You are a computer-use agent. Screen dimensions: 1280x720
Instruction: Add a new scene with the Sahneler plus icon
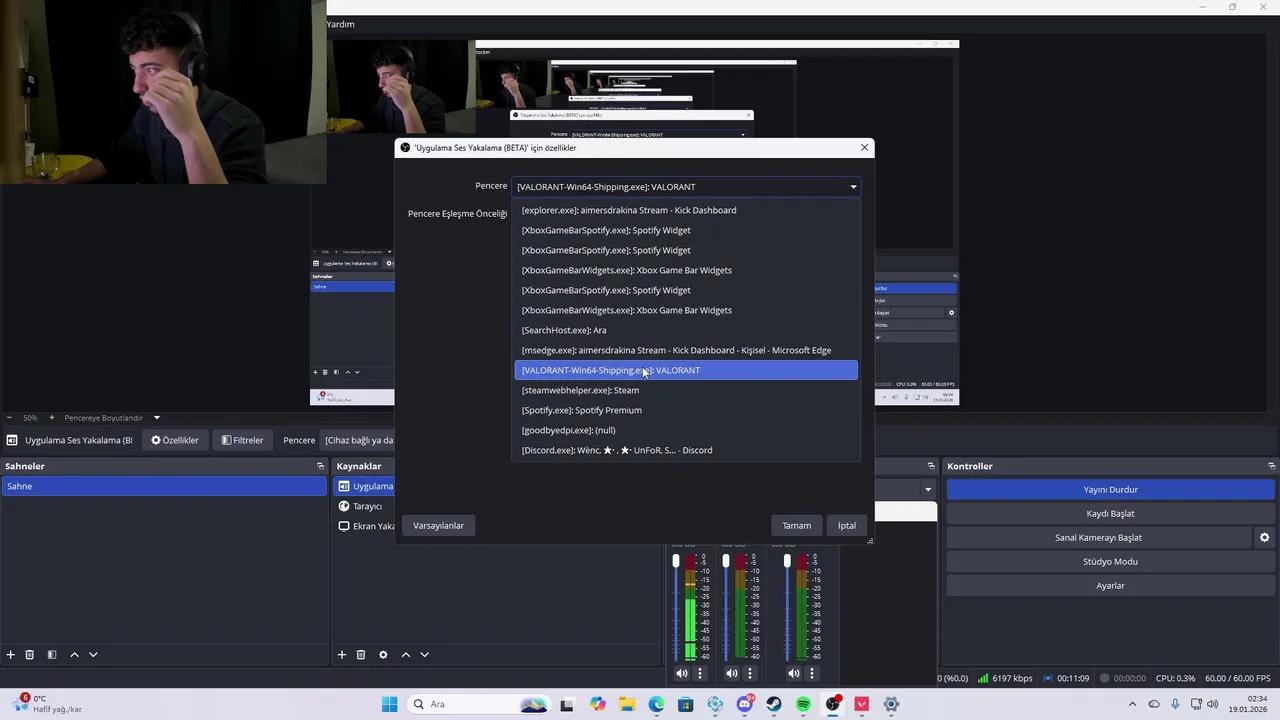10,655
